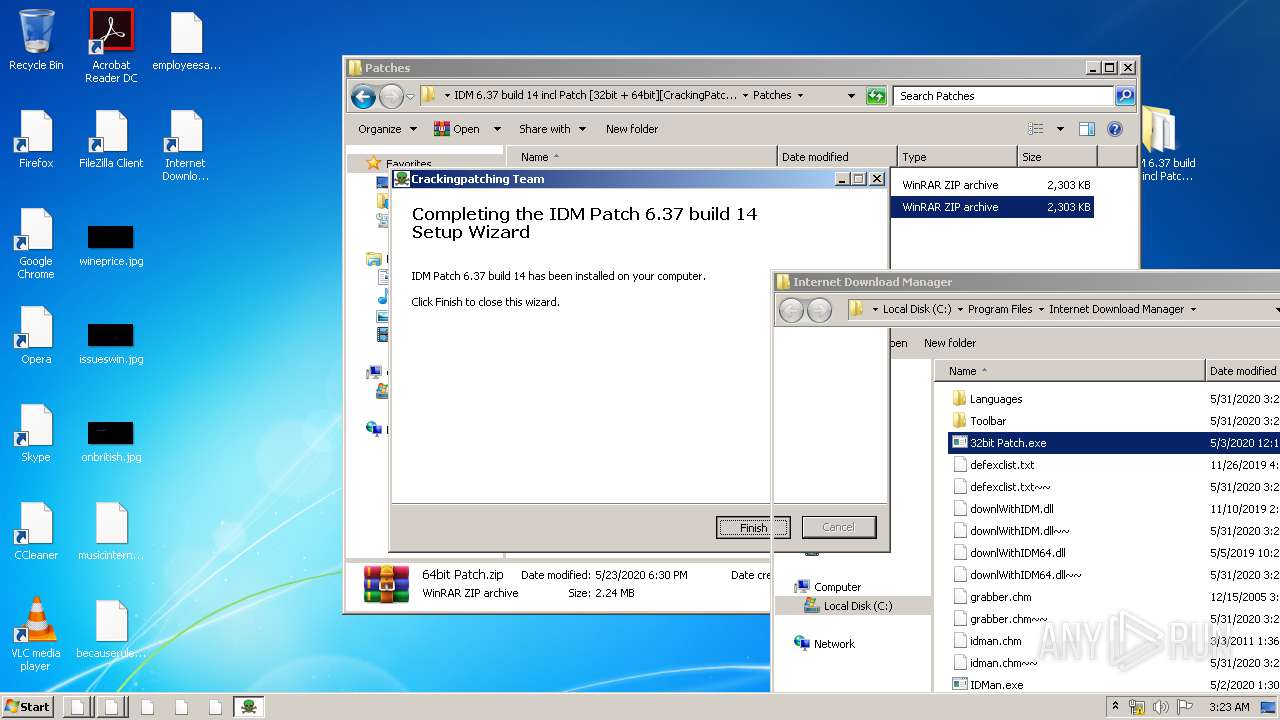The height and width of the screenshot is (720, 1280).
Task: Select Network in the navigation tree
Action: 834,644
